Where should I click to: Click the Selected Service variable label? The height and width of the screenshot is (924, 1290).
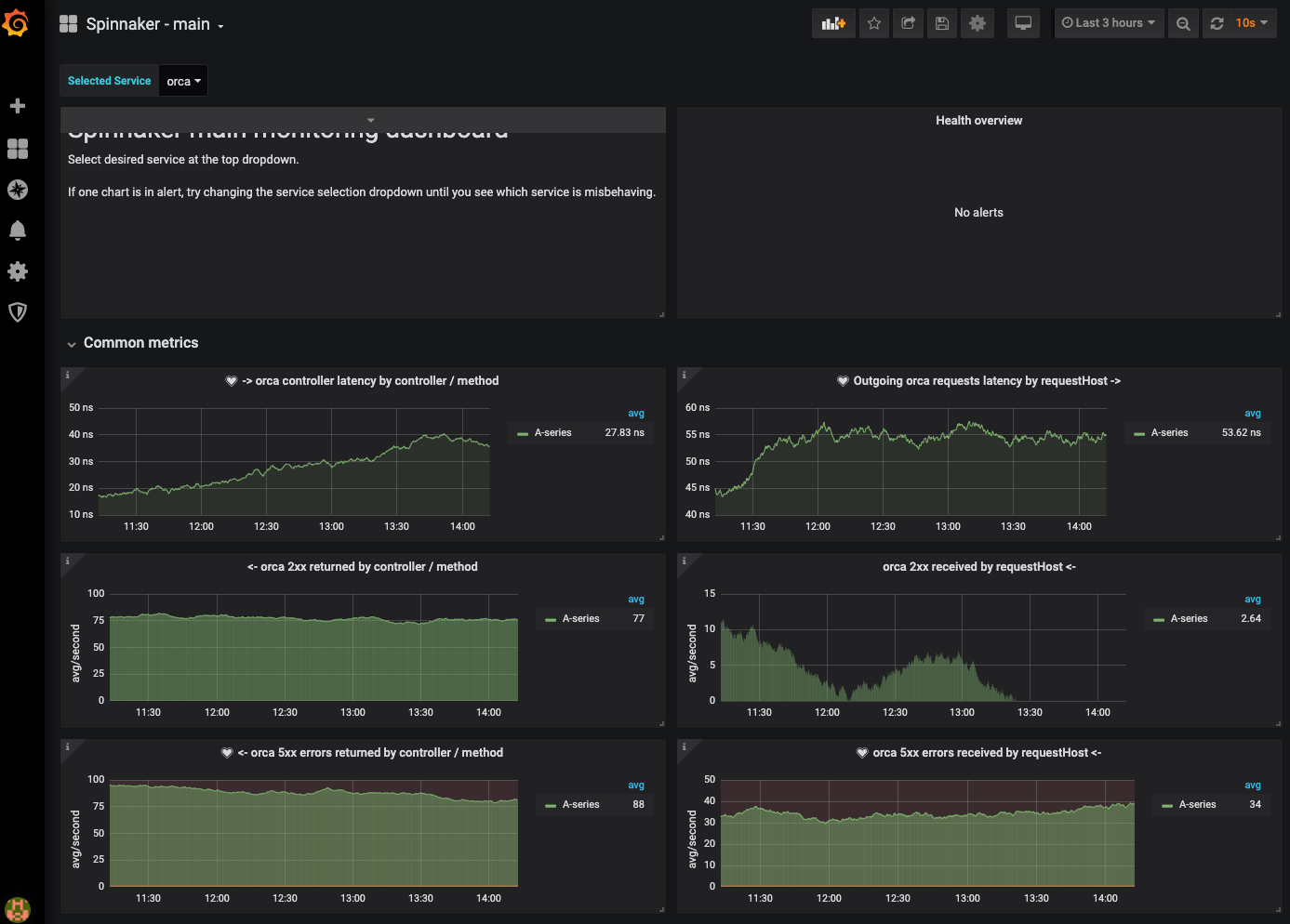pyautogui.click(x=109, y=81)
